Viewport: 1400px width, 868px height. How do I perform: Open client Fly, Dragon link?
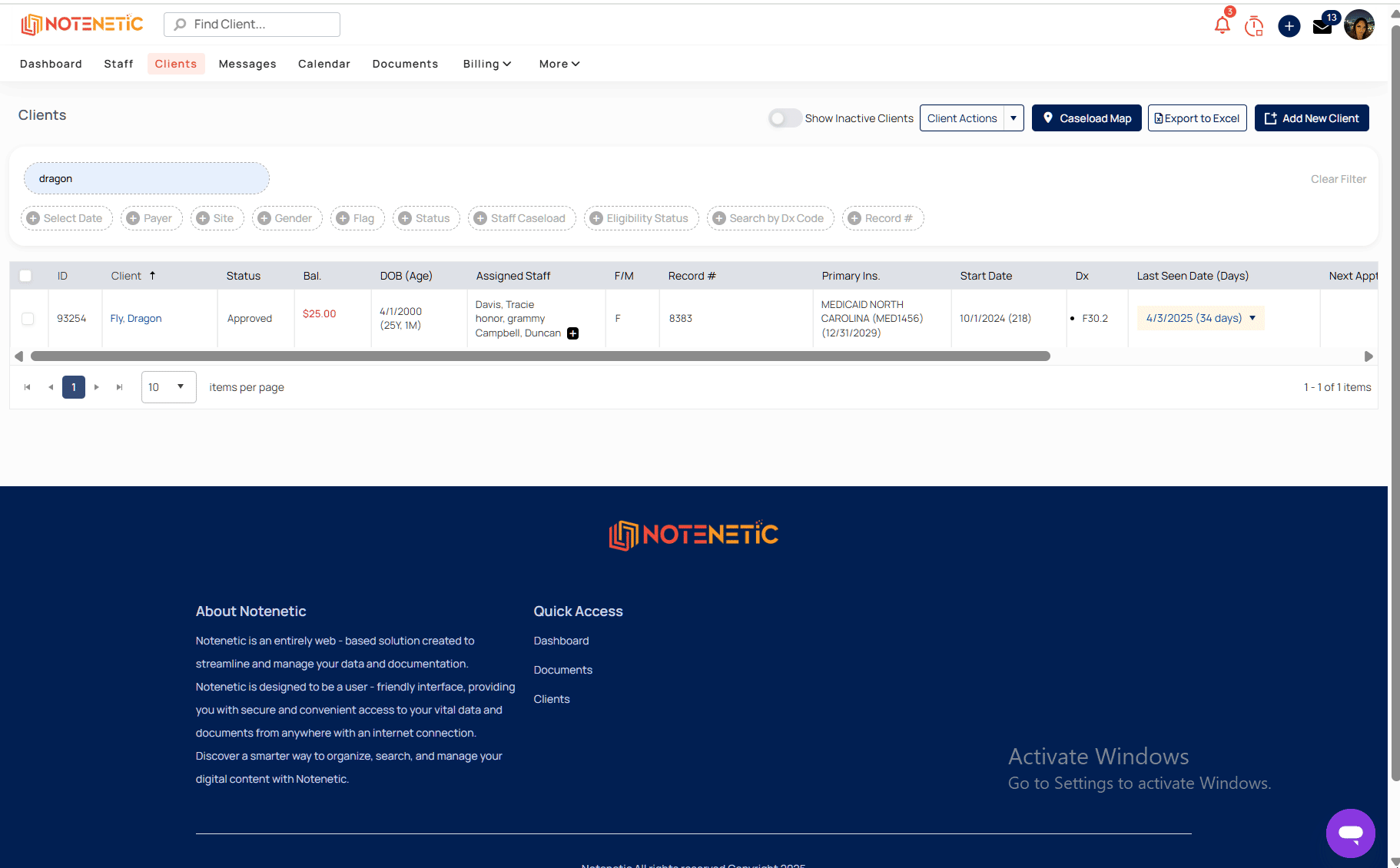(136, 318)
